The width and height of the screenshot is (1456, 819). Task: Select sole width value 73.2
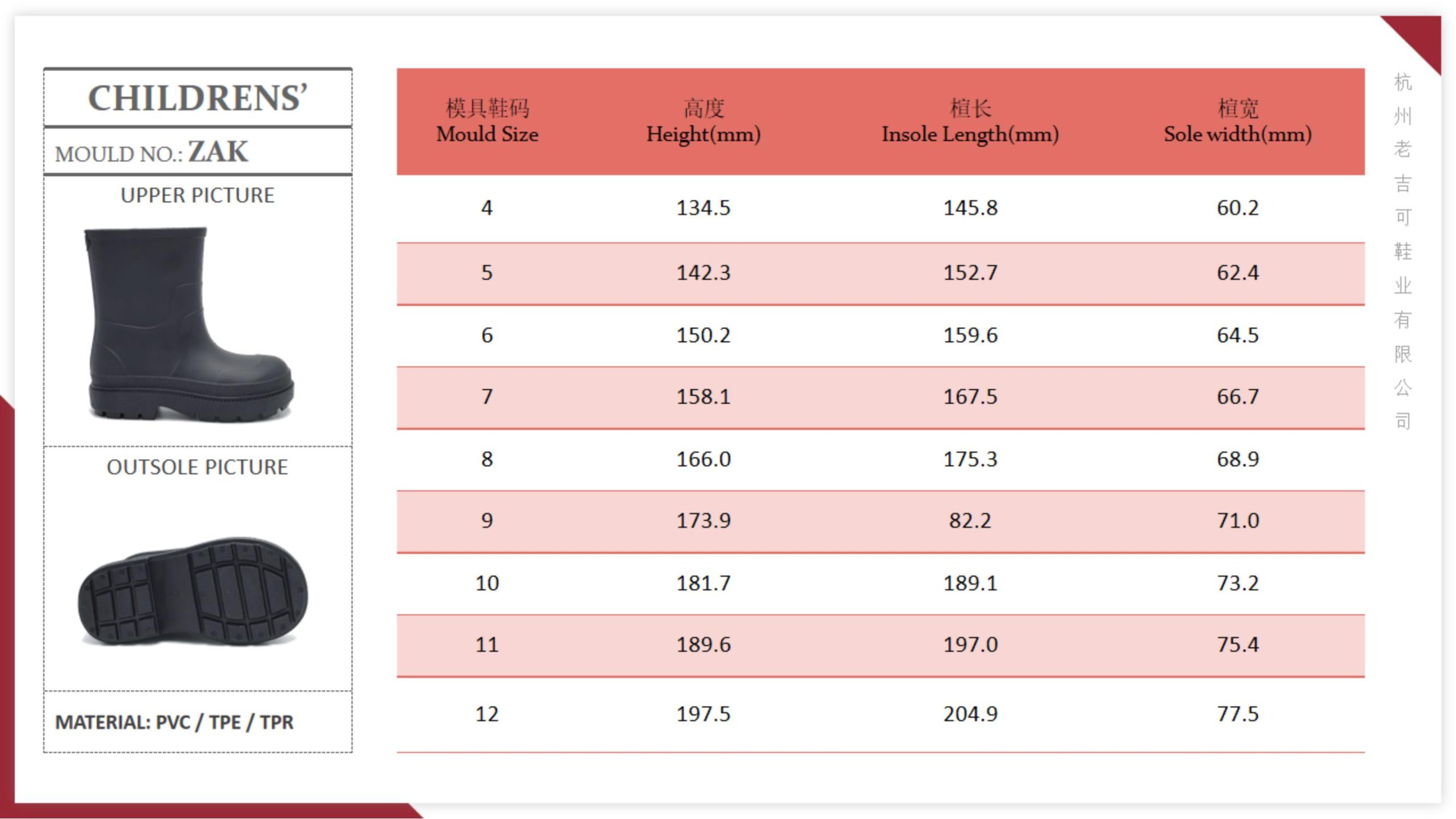(x=1238, y=583)
